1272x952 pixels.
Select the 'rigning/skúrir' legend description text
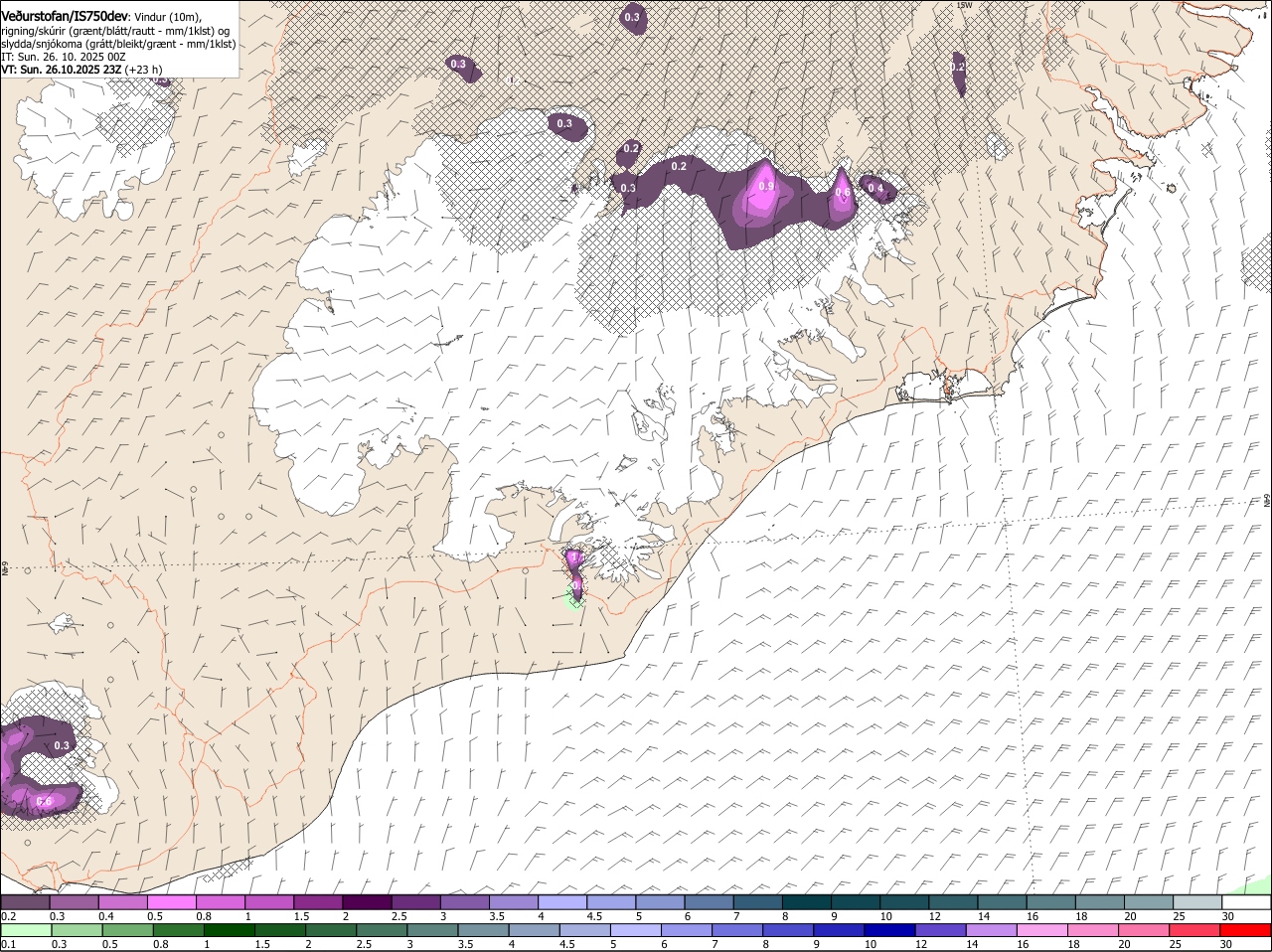(x=34, y=31)
